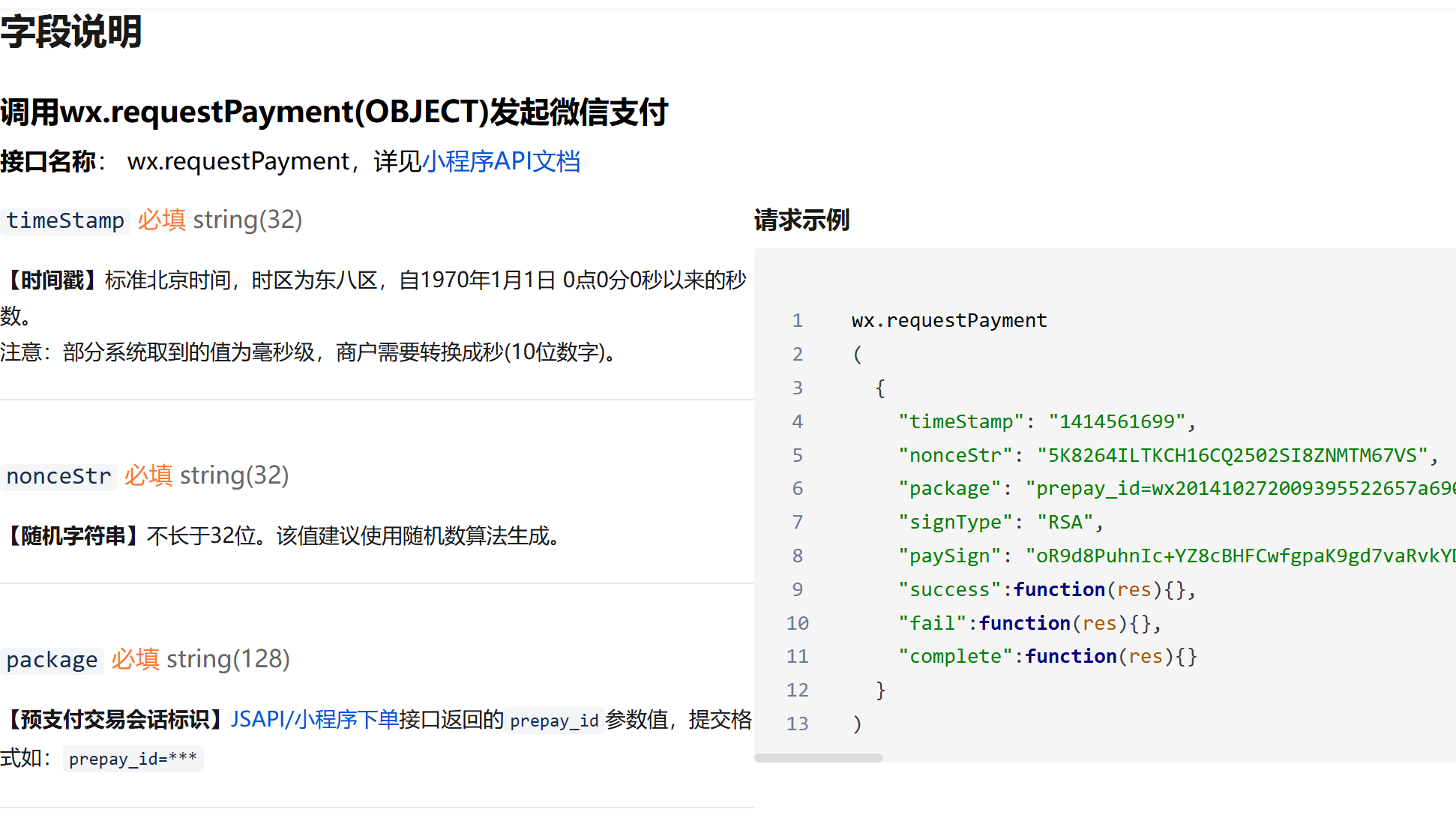Screen dimensions: 1456x839
Task: Click the nonceStr value string in code
Action: pos(1233,455)
